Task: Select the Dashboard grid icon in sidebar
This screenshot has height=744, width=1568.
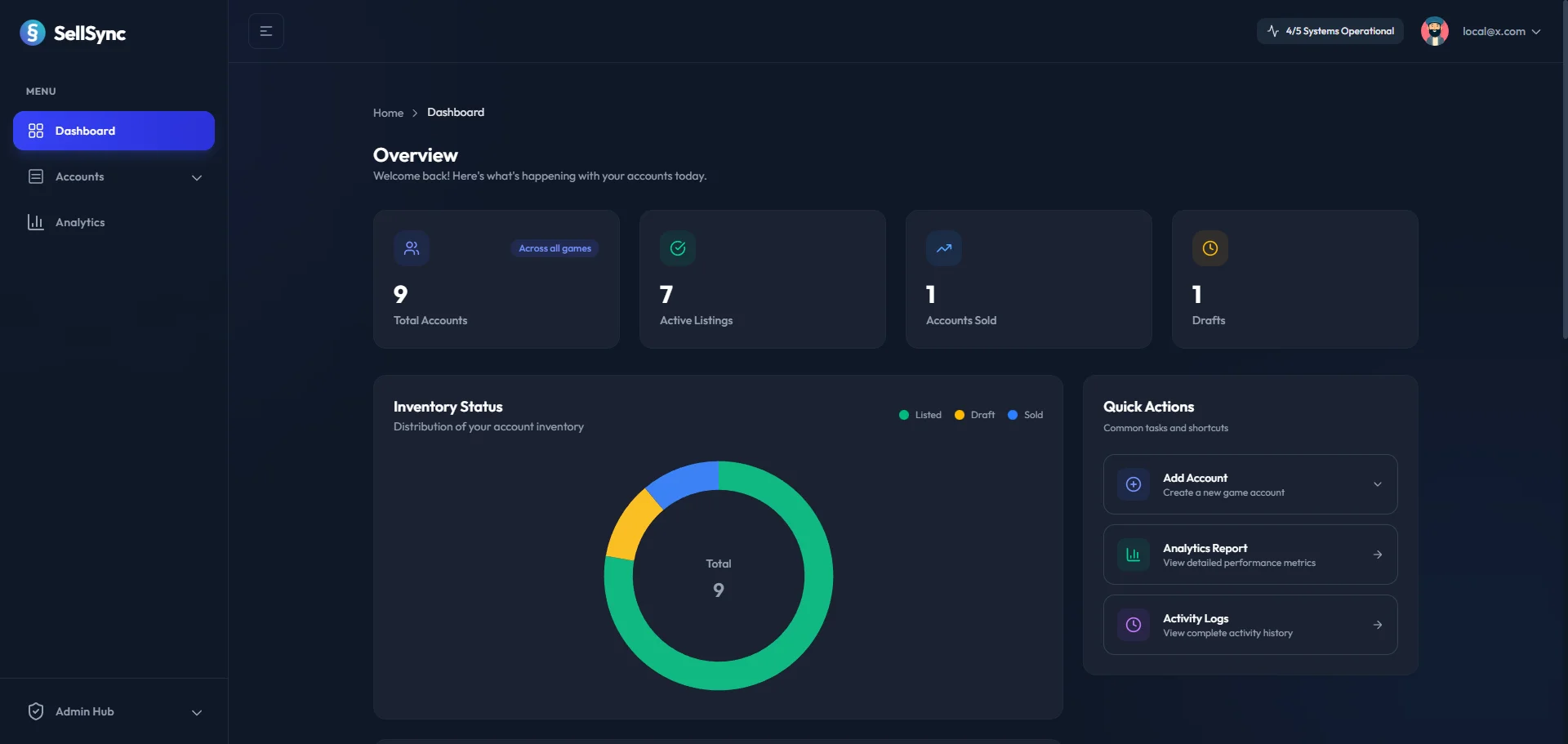Action: [x=35, y=131]
